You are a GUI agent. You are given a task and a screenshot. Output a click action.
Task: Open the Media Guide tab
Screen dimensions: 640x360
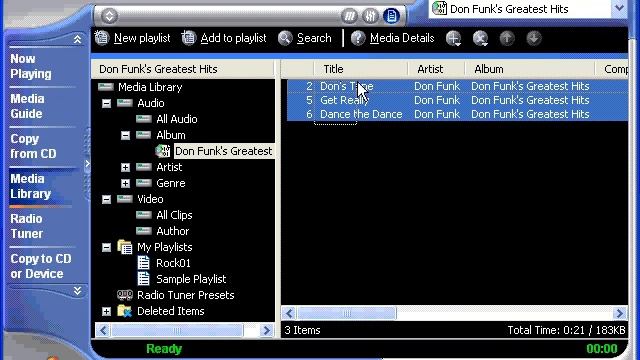point(27,106)
